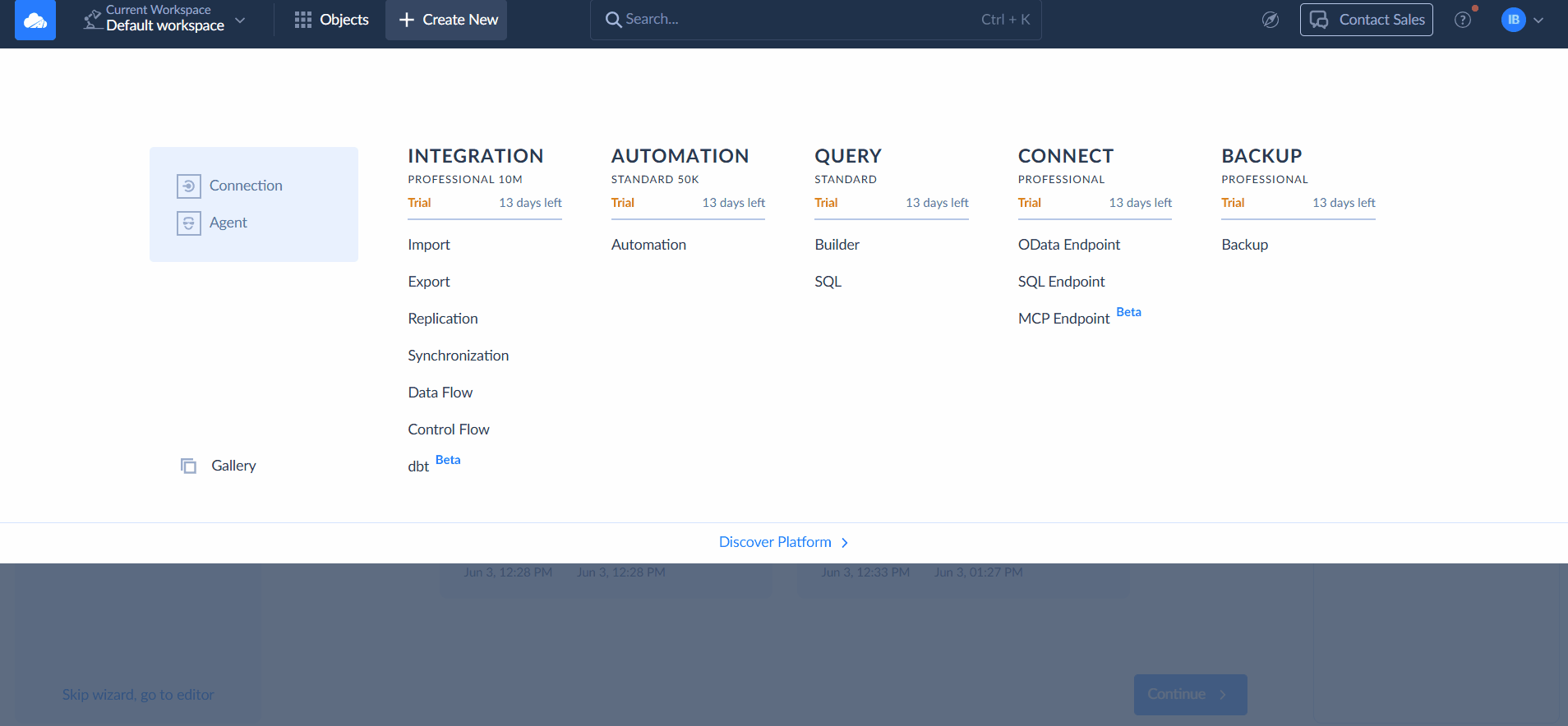Click the Connection icon
Screen dimensions: 1568x726
point(189,186)
